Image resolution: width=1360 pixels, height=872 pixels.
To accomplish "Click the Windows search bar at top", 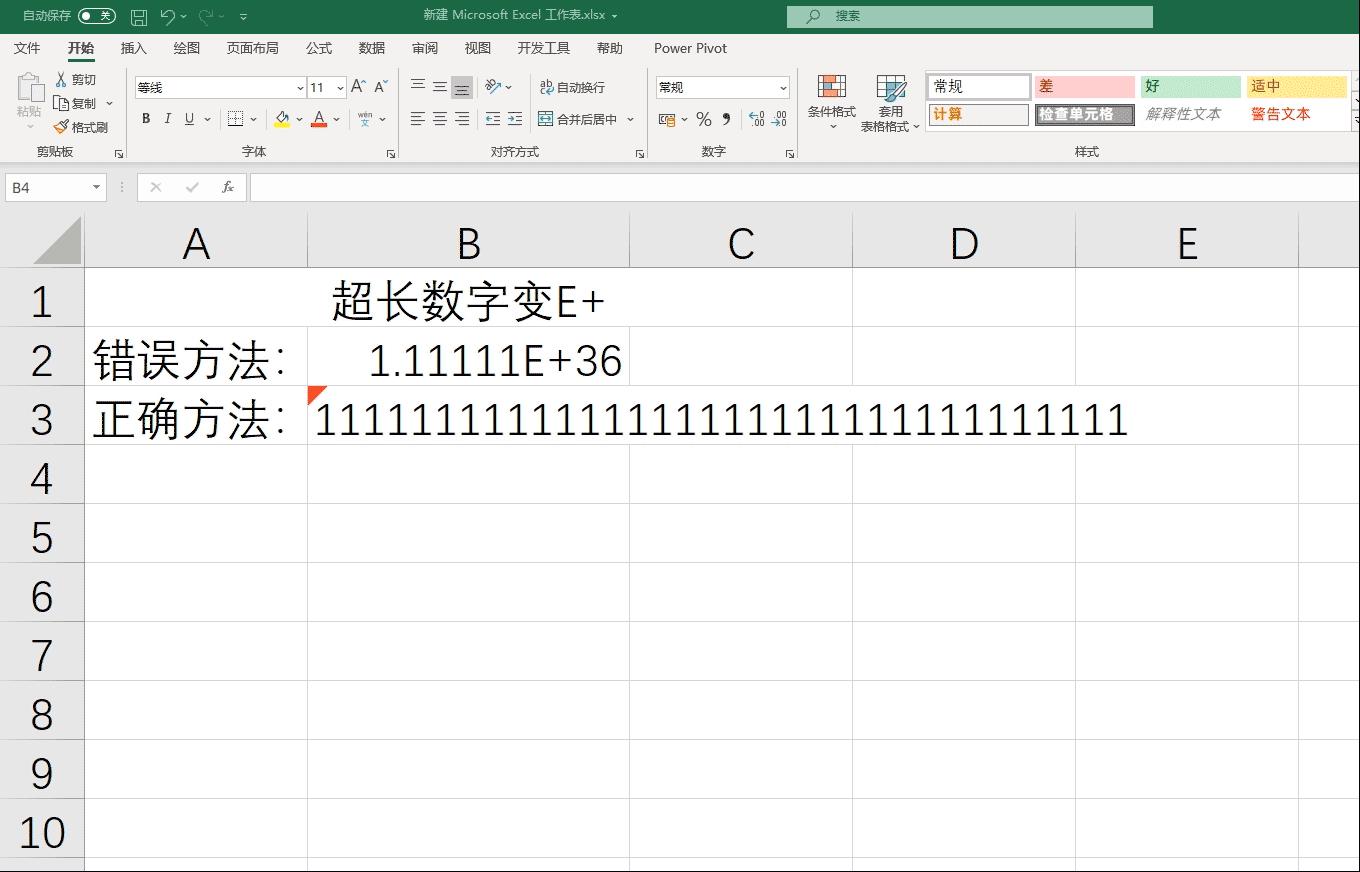I will tap(968, 16).
